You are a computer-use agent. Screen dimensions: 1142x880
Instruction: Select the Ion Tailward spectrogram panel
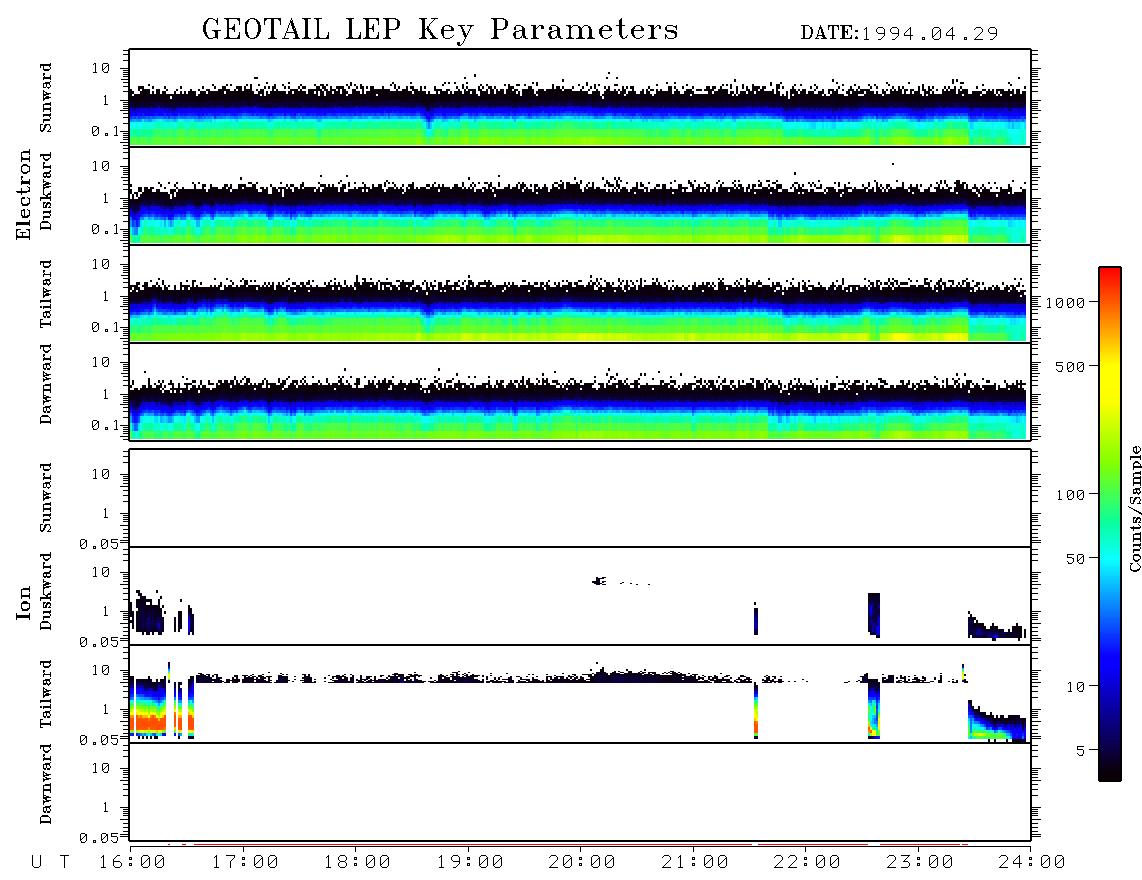(579, 694)
